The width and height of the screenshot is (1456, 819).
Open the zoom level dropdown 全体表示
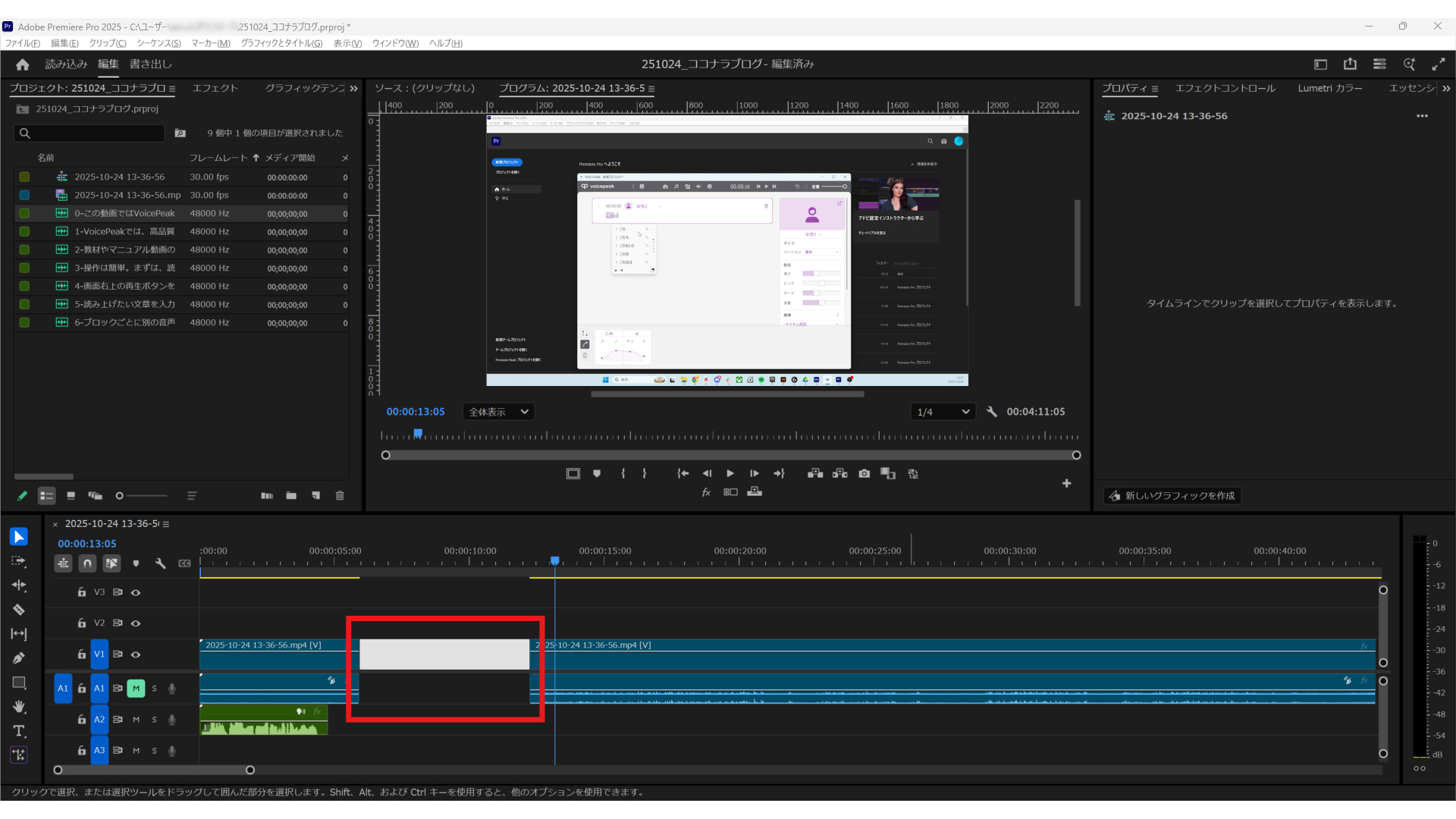[498, 412]
